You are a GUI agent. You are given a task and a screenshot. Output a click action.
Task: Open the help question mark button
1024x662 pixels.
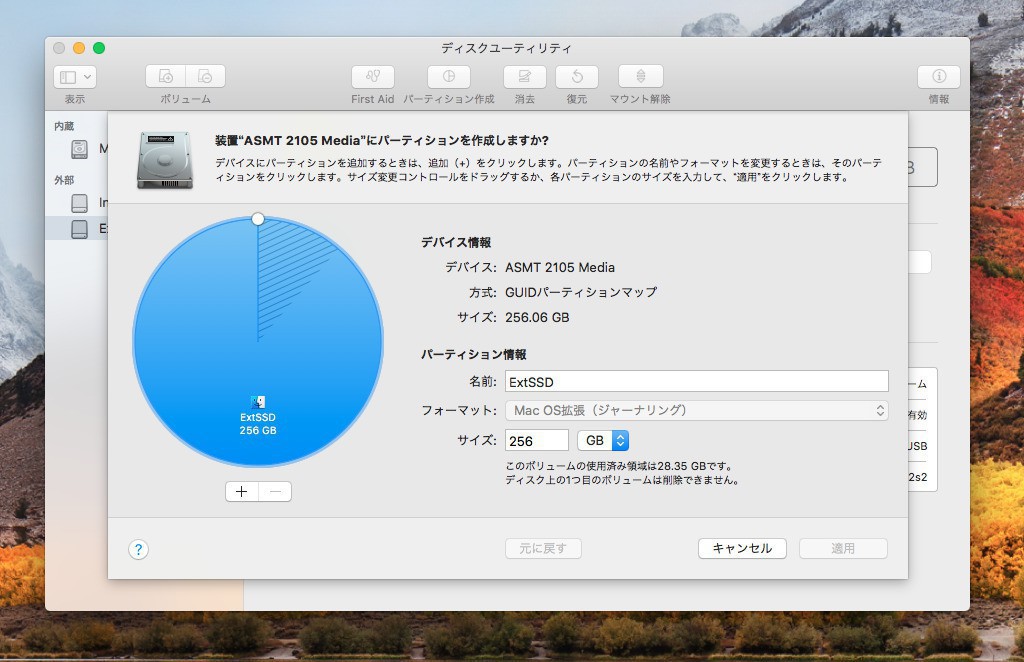[138, 549]
